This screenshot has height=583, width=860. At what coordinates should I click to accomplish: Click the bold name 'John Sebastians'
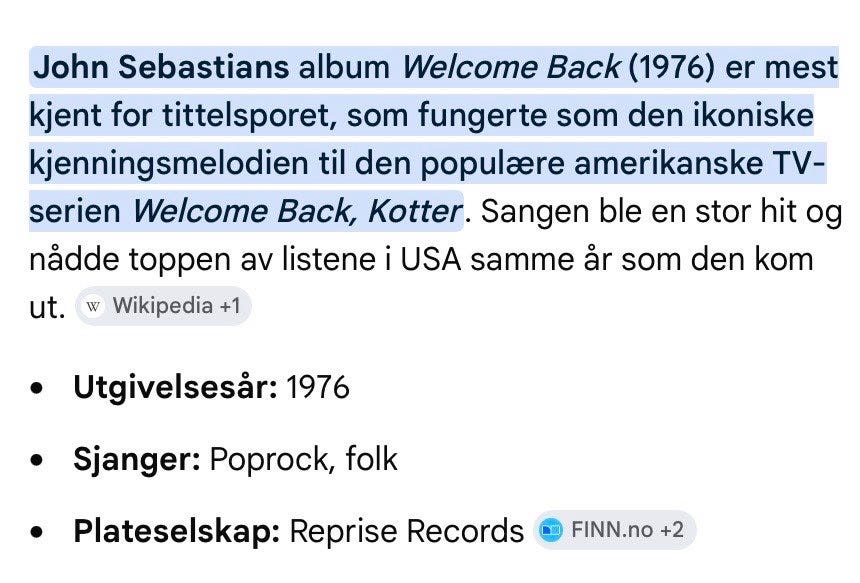click(x=161, y=67)
